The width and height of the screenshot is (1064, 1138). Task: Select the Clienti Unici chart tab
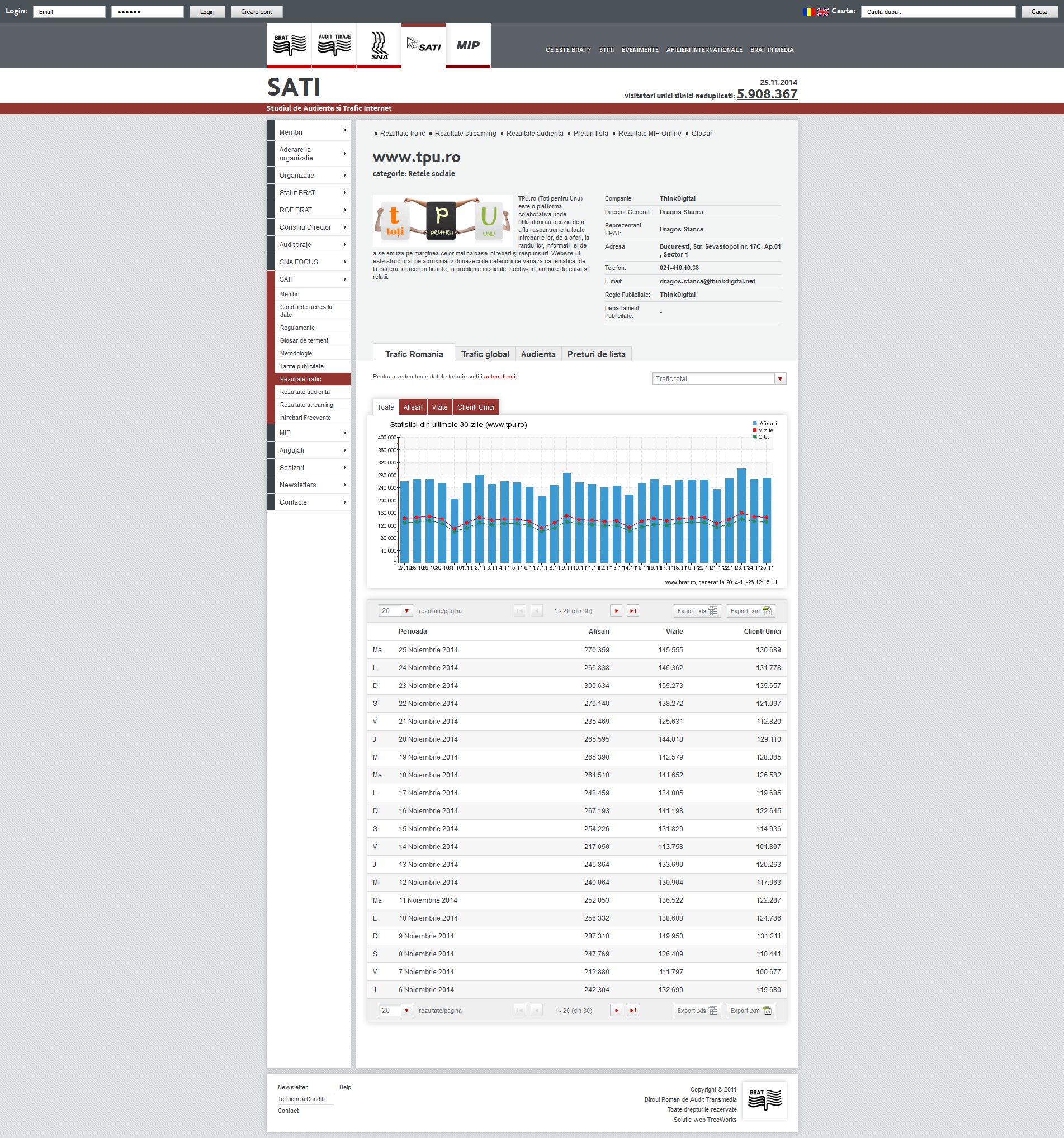tap(475, 407)
